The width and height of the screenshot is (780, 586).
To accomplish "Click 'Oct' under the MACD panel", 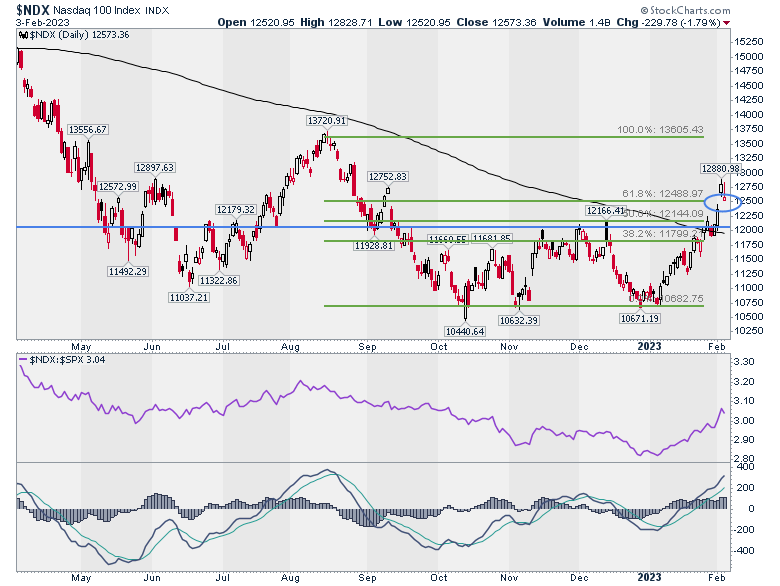I will pyautogui.click(x=439, y=578).
